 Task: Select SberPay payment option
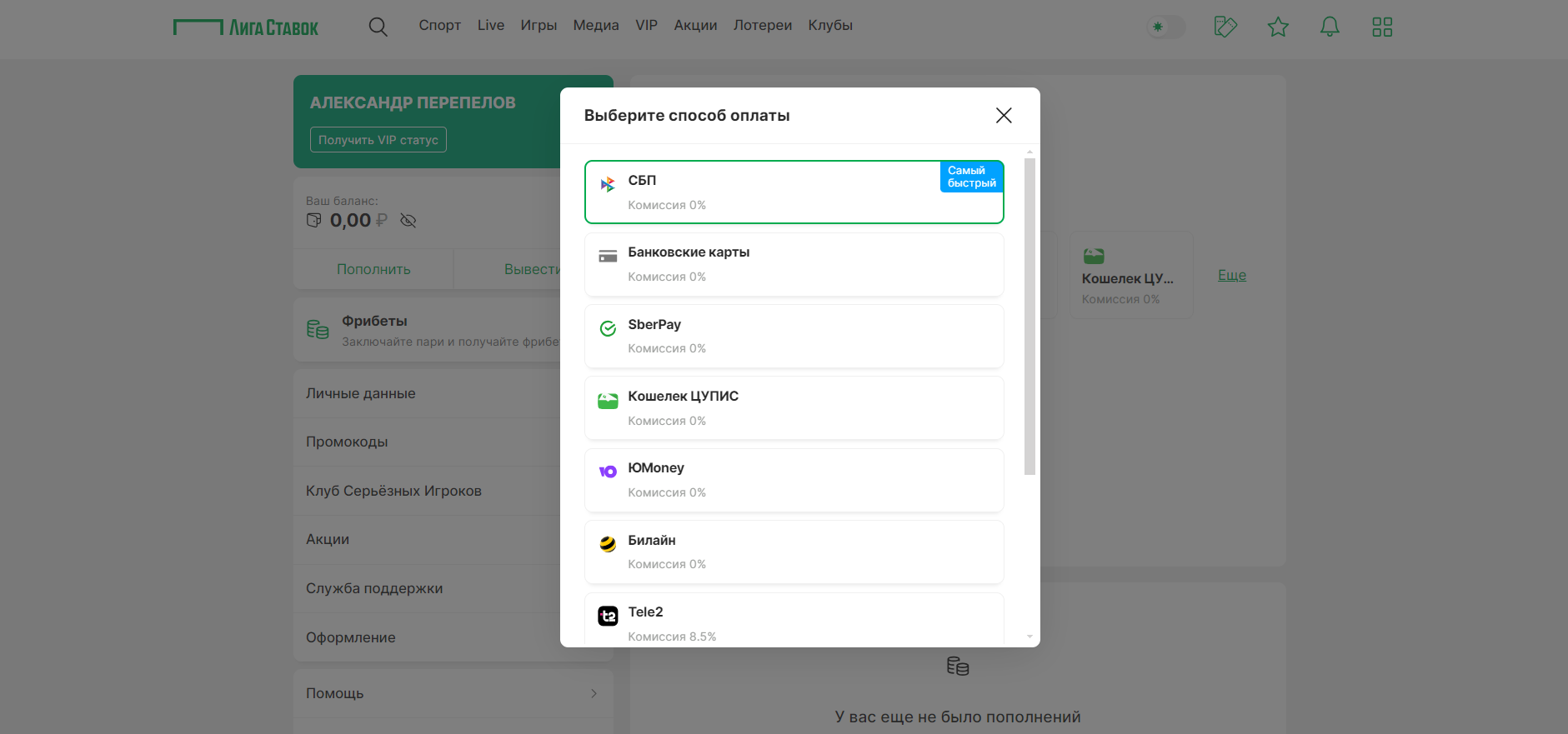tap(794, 336)
